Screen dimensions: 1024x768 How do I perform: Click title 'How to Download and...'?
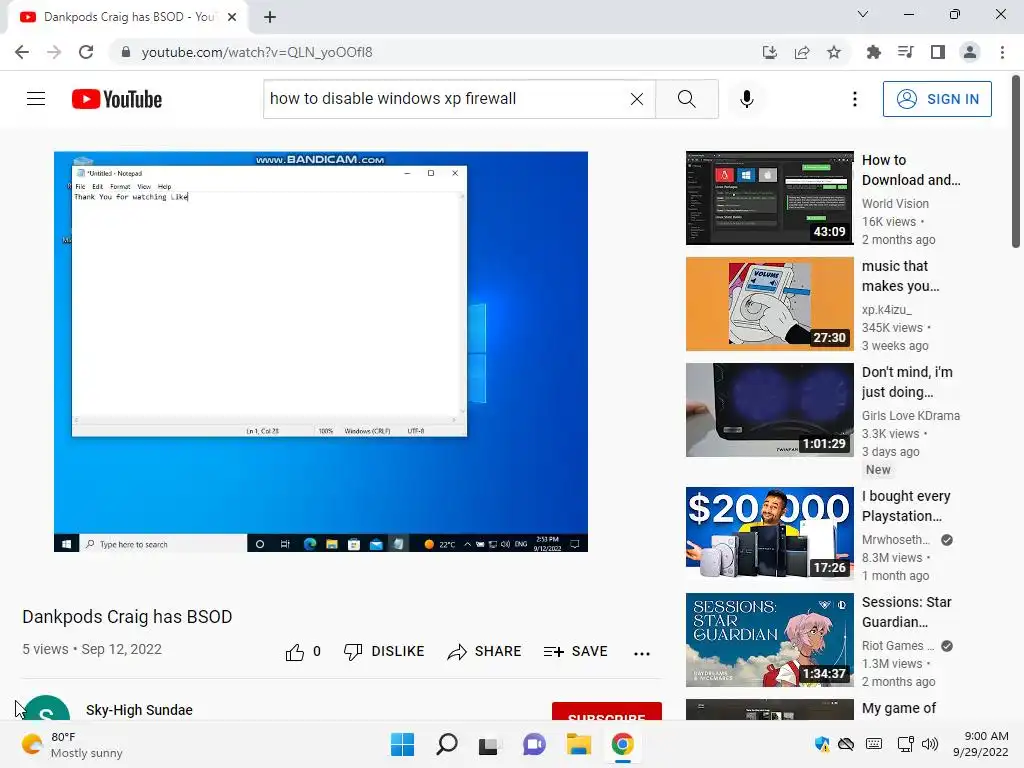pyautogui.click(x=911, y=170)
